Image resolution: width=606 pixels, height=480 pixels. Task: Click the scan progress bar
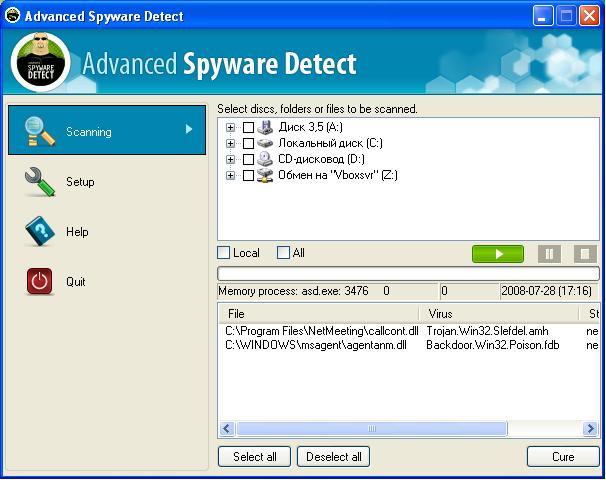click(409, 273)
